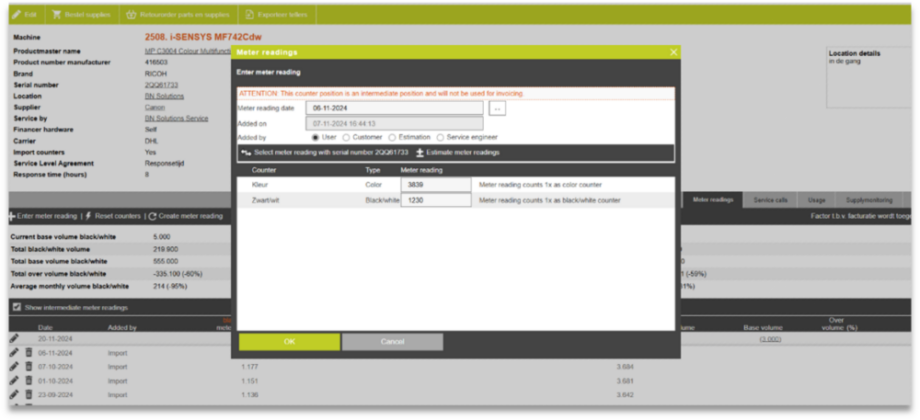This screenshot has width=920, height=420.
Task: Confirm the dialog with OK
Action: [289, 342]
